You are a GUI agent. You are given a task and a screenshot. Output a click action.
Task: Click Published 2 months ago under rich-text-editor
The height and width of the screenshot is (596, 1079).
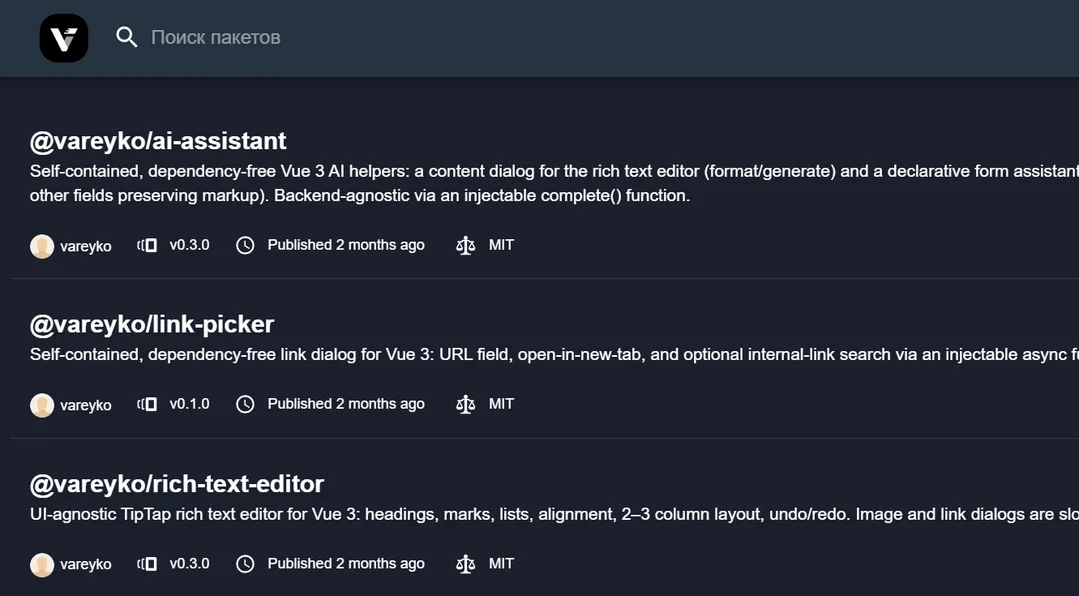coord(345,564)
